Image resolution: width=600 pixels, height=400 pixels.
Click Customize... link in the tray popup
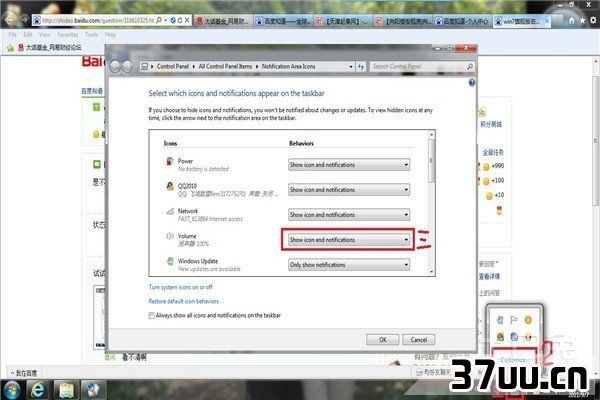coord(513,360)
